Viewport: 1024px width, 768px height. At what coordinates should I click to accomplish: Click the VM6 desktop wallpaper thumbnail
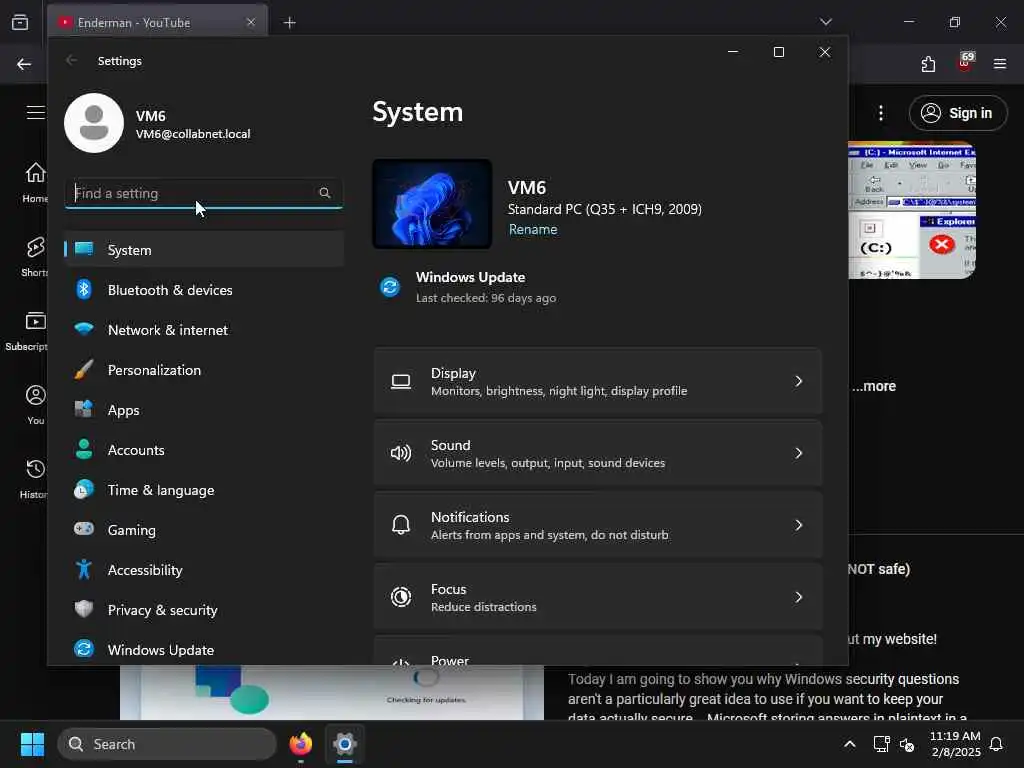[x=432, y=204]
